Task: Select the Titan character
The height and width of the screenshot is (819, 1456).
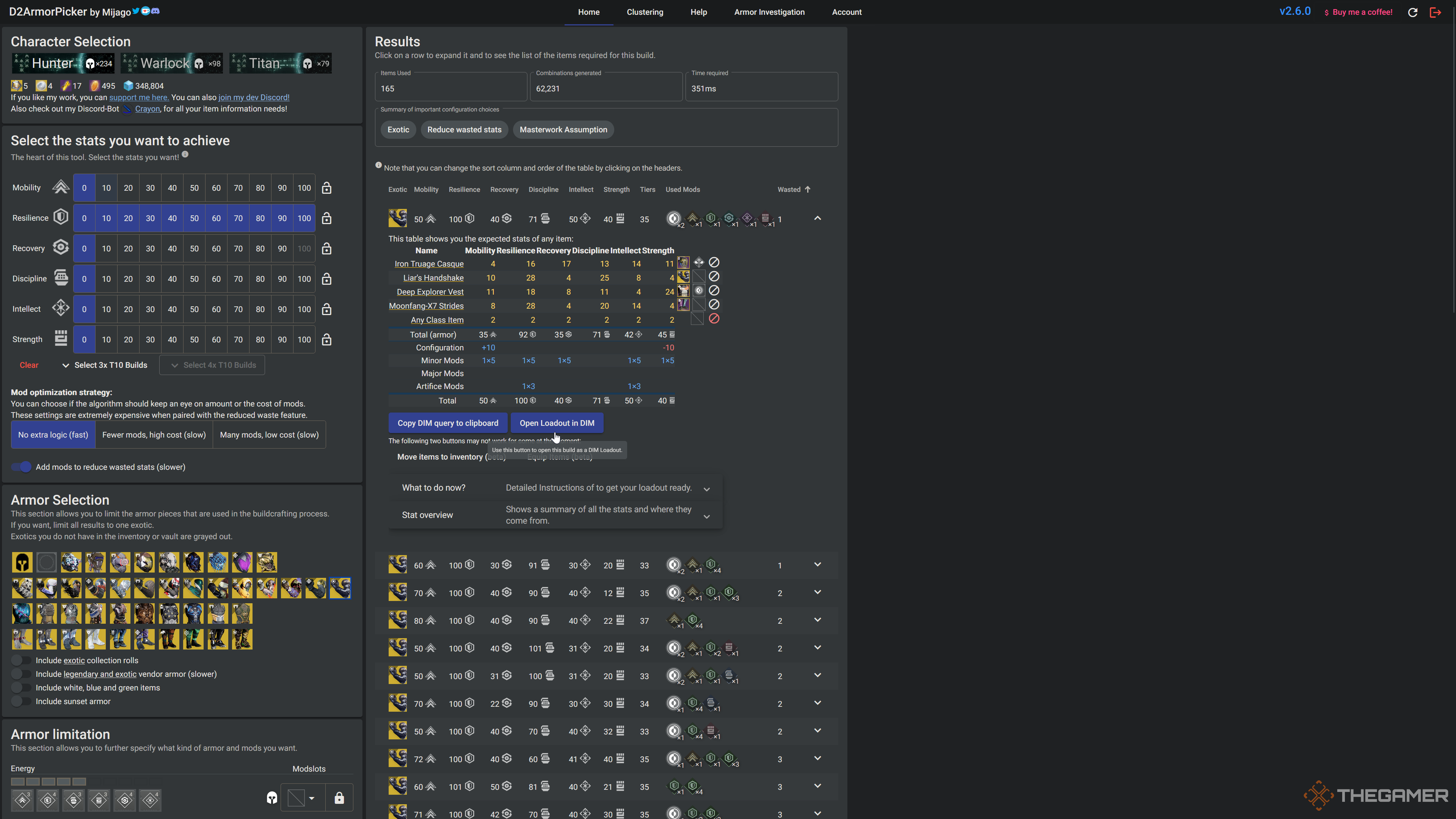Action: [280, 63]
